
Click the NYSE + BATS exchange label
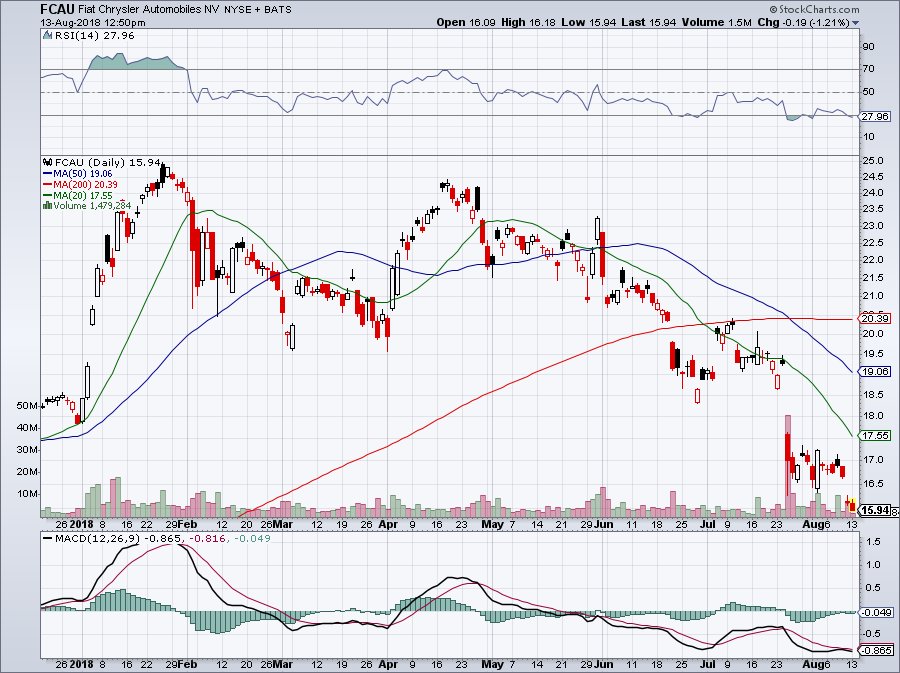tap(258, 10)
